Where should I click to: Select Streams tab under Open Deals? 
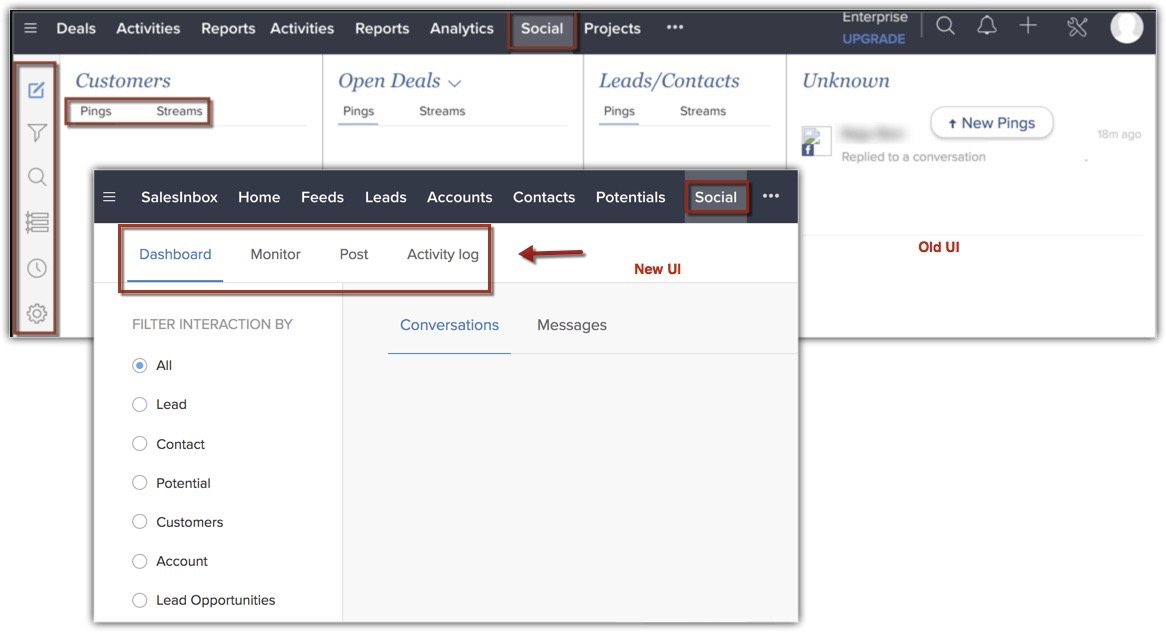point(442,111)
